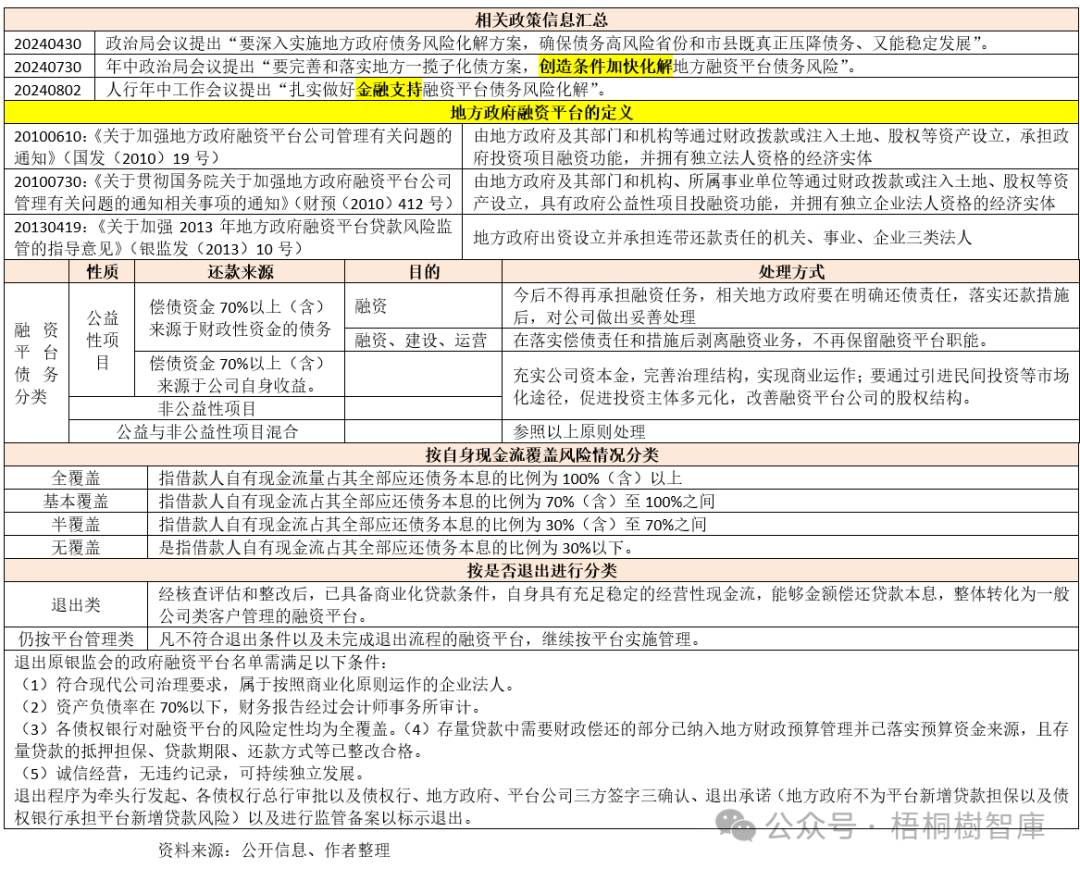Click the cell '融资、建设、运营'
This screenshot has width=1080, height=869.
[x=421, y=340]
